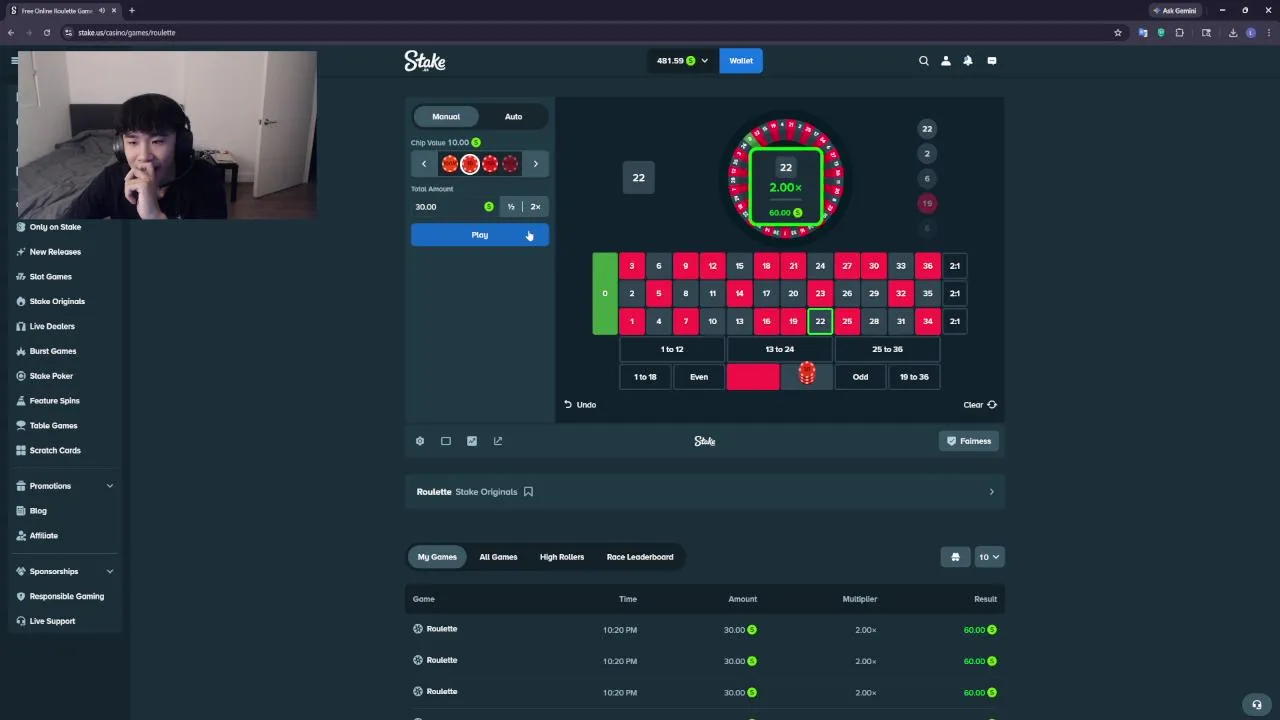Bet on Even
Screen dimensions: 1280x720
click(x=699, y=377)
